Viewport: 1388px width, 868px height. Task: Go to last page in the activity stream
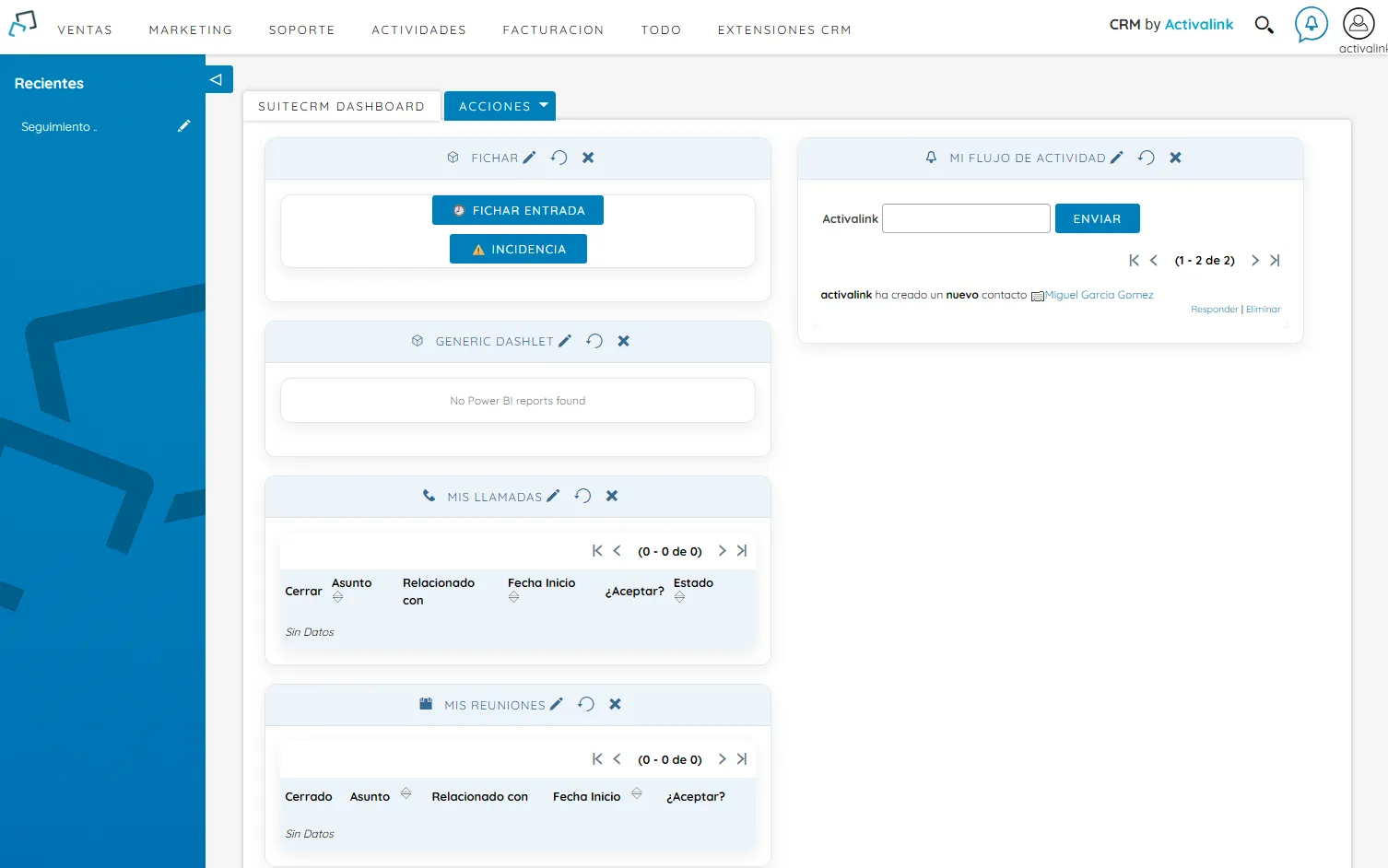1275,261
